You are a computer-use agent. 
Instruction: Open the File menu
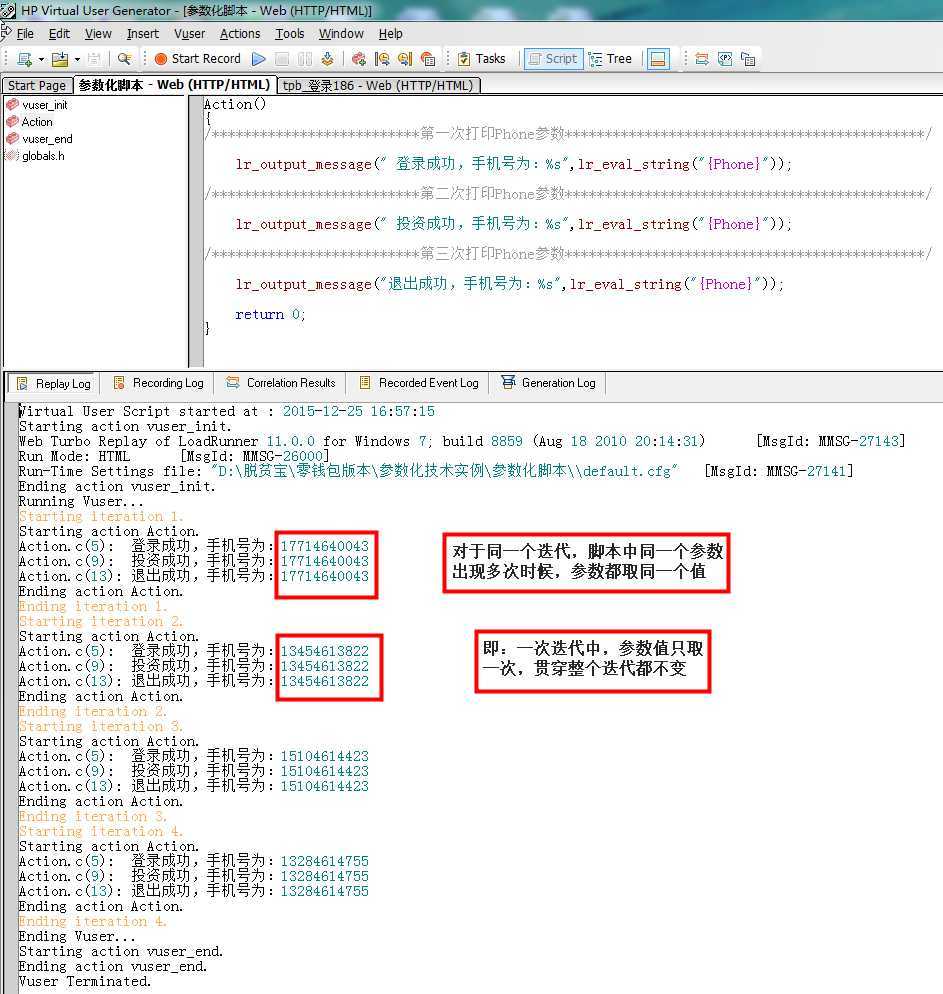coord(25,34)
